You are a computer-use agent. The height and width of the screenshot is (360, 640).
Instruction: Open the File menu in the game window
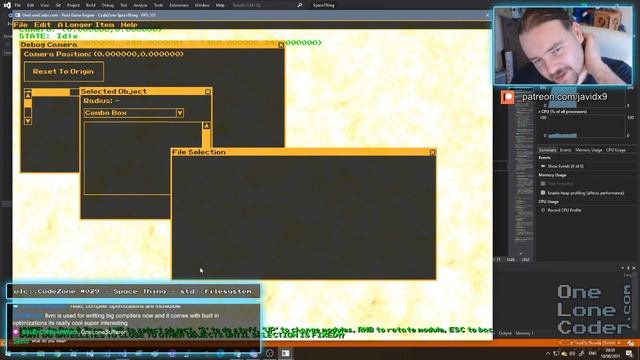20,25
